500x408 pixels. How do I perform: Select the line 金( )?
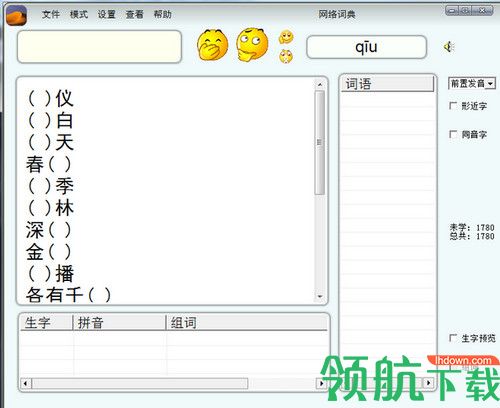pyautogui.click(x=49, y=252)
